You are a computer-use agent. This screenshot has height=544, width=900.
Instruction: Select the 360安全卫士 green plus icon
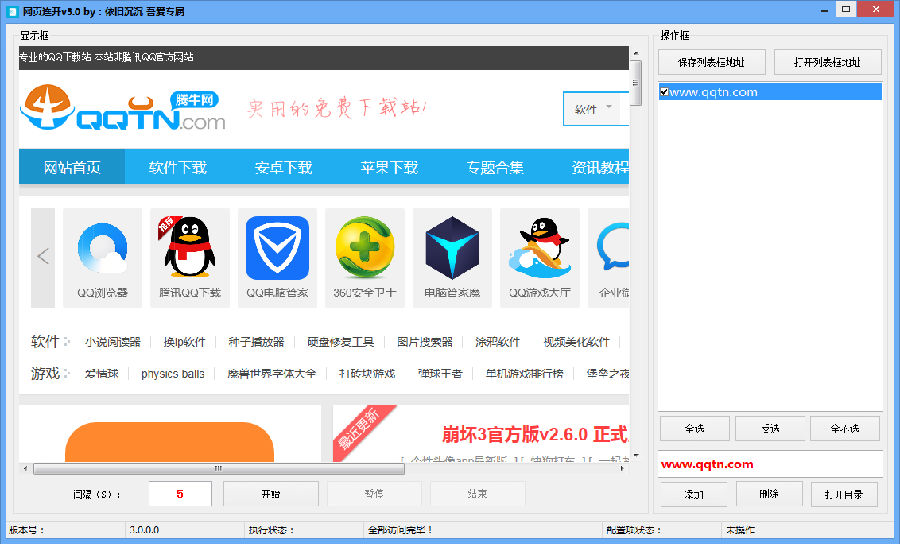pos(365,247)
